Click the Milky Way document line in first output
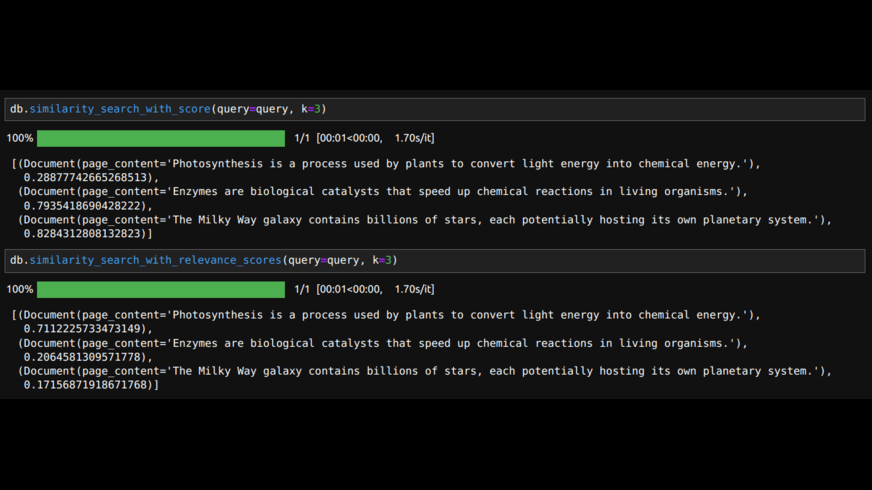This screenshot has height=490, width=872. click(x=424, y=220)
